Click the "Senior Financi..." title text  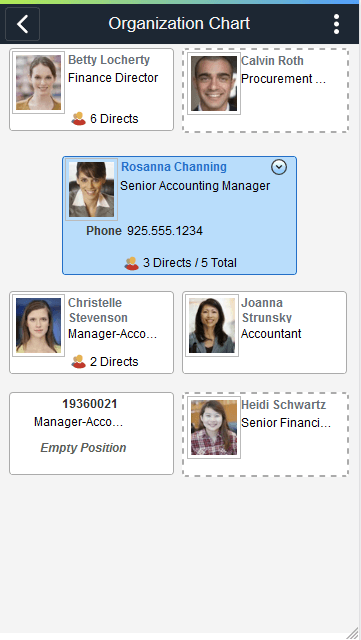(285, 423)
